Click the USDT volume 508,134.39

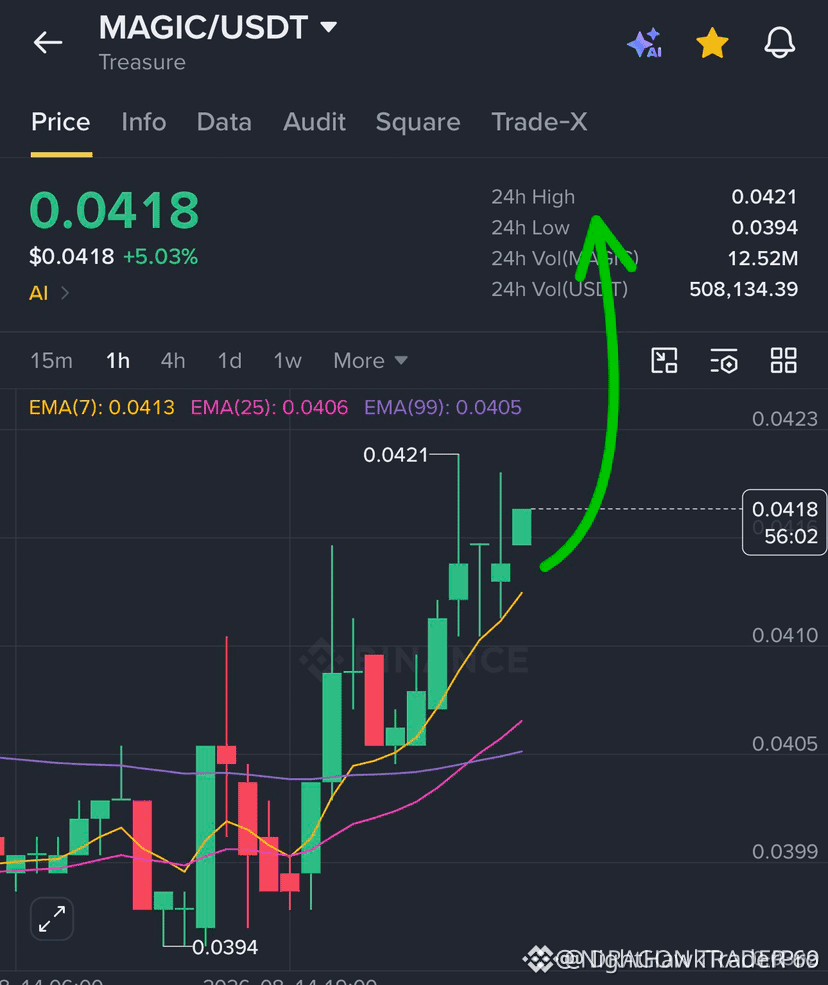(744, 289)
